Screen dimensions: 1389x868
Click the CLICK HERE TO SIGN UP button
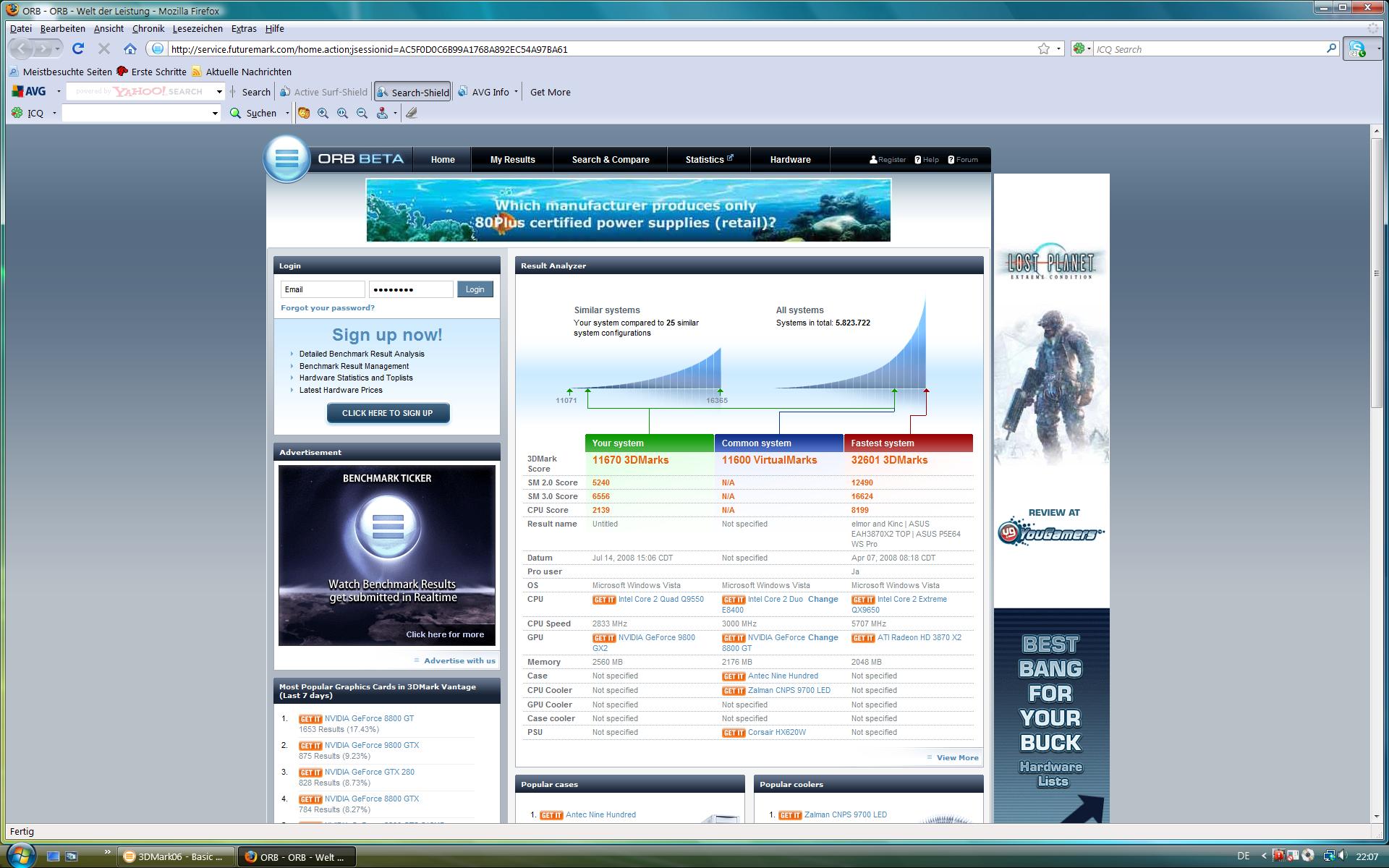(387, 413)
